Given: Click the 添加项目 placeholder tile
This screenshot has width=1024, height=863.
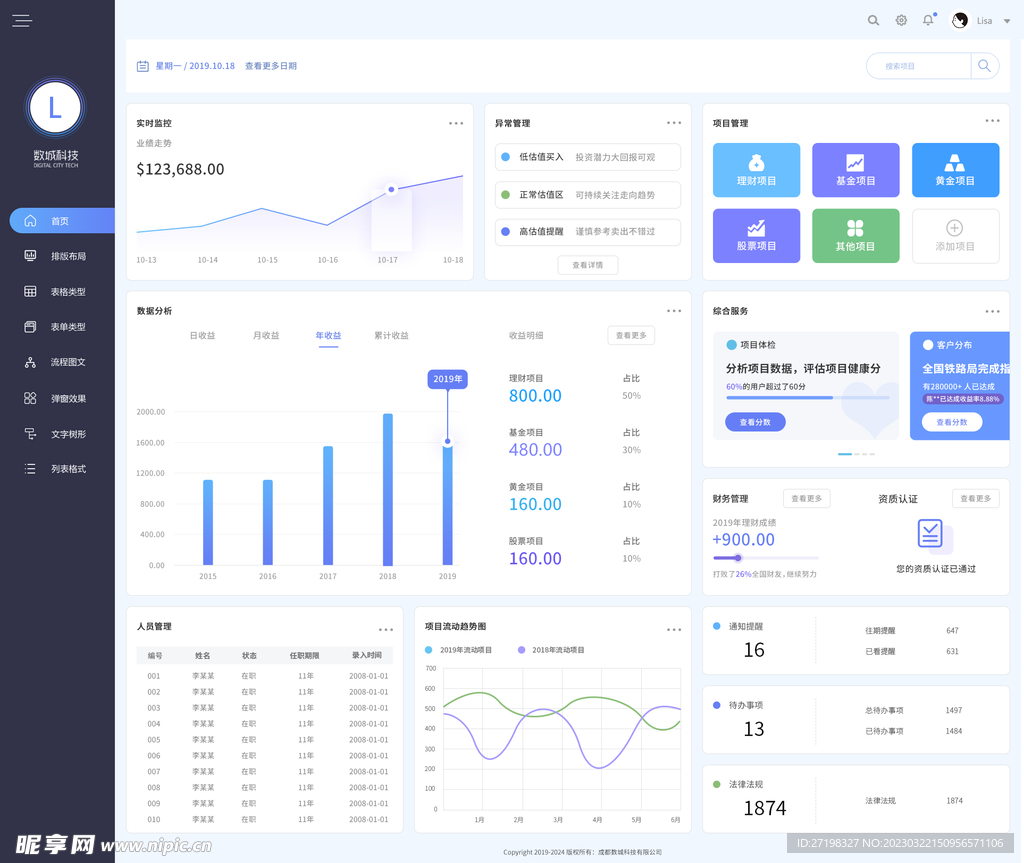Looking at the screenshot, I should point(955,236).
